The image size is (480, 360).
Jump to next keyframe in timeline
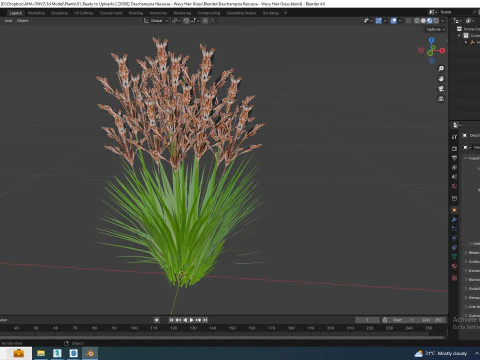pos(198,320)
